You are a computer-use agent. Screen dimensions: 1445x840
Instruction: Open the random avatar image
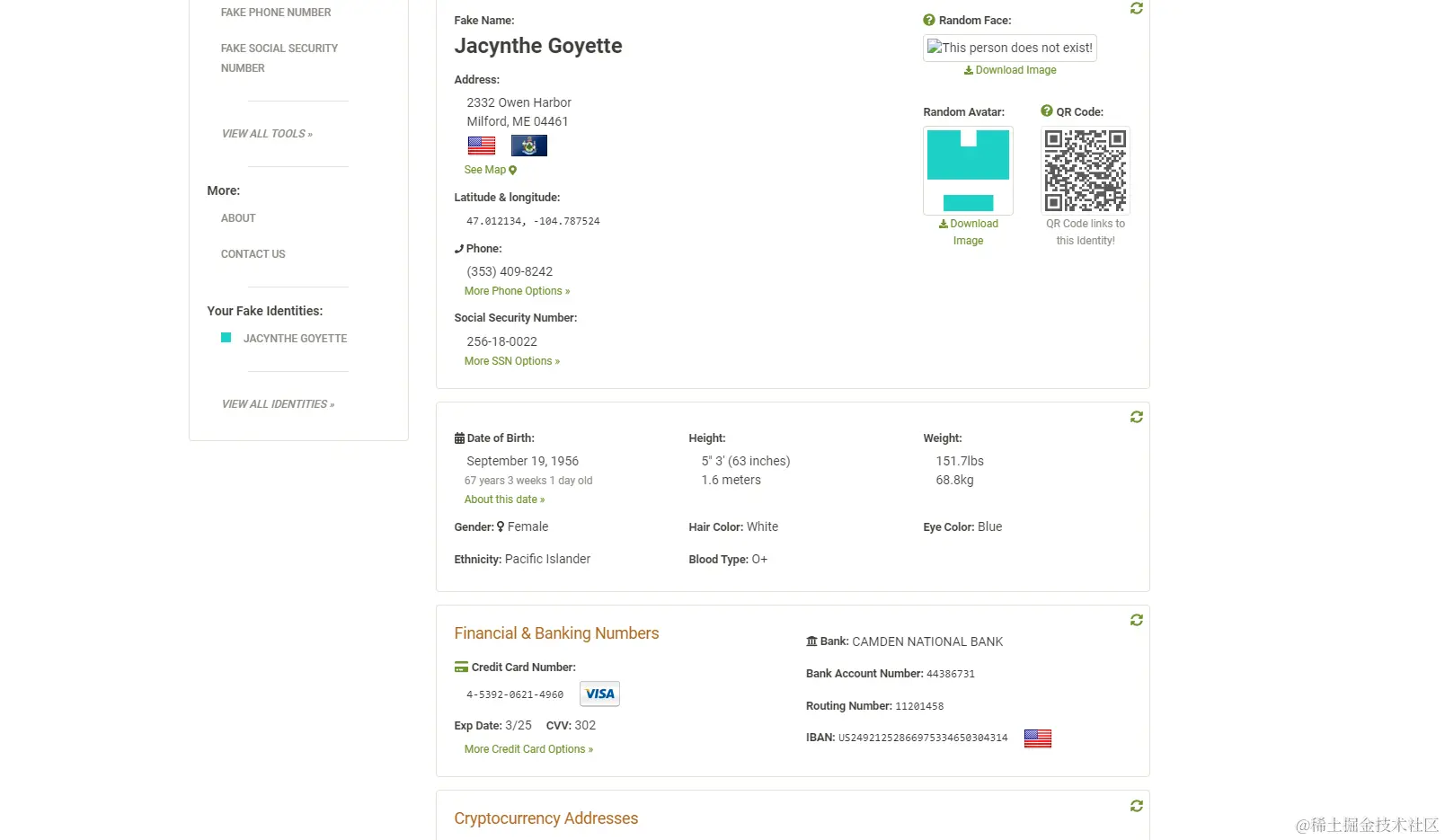pyautogui.click(x=969, y=171)
